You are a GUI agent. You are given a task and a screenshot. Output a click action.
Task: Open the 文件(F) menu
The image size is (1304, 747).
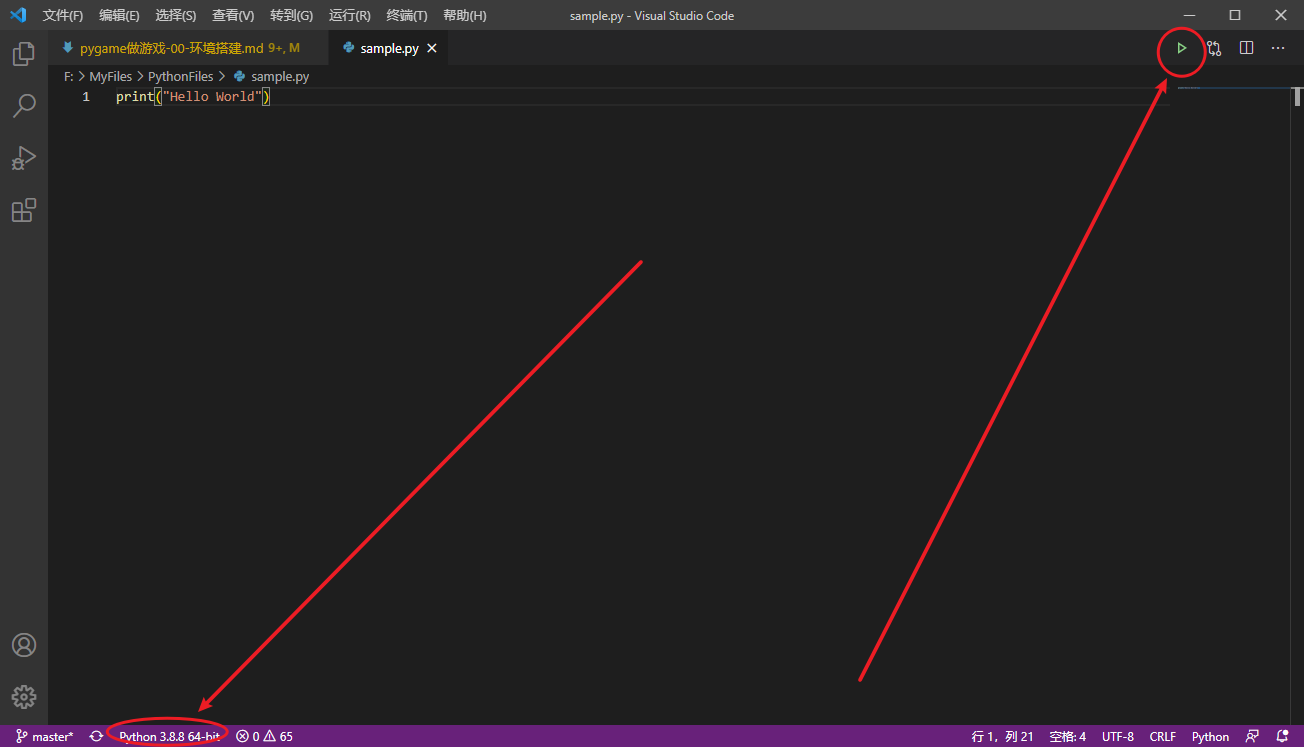[63, 15]
